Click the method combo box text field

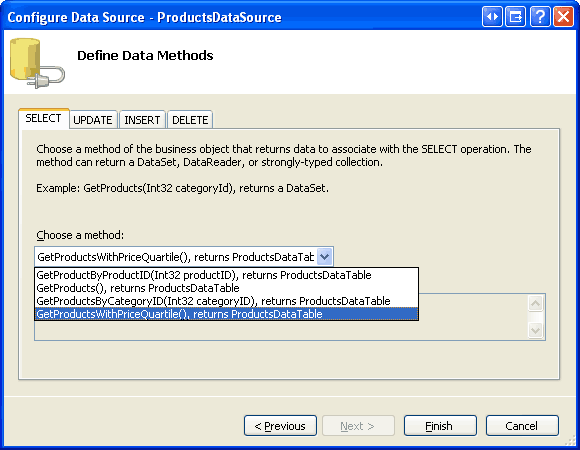click(x=176, y=257)
